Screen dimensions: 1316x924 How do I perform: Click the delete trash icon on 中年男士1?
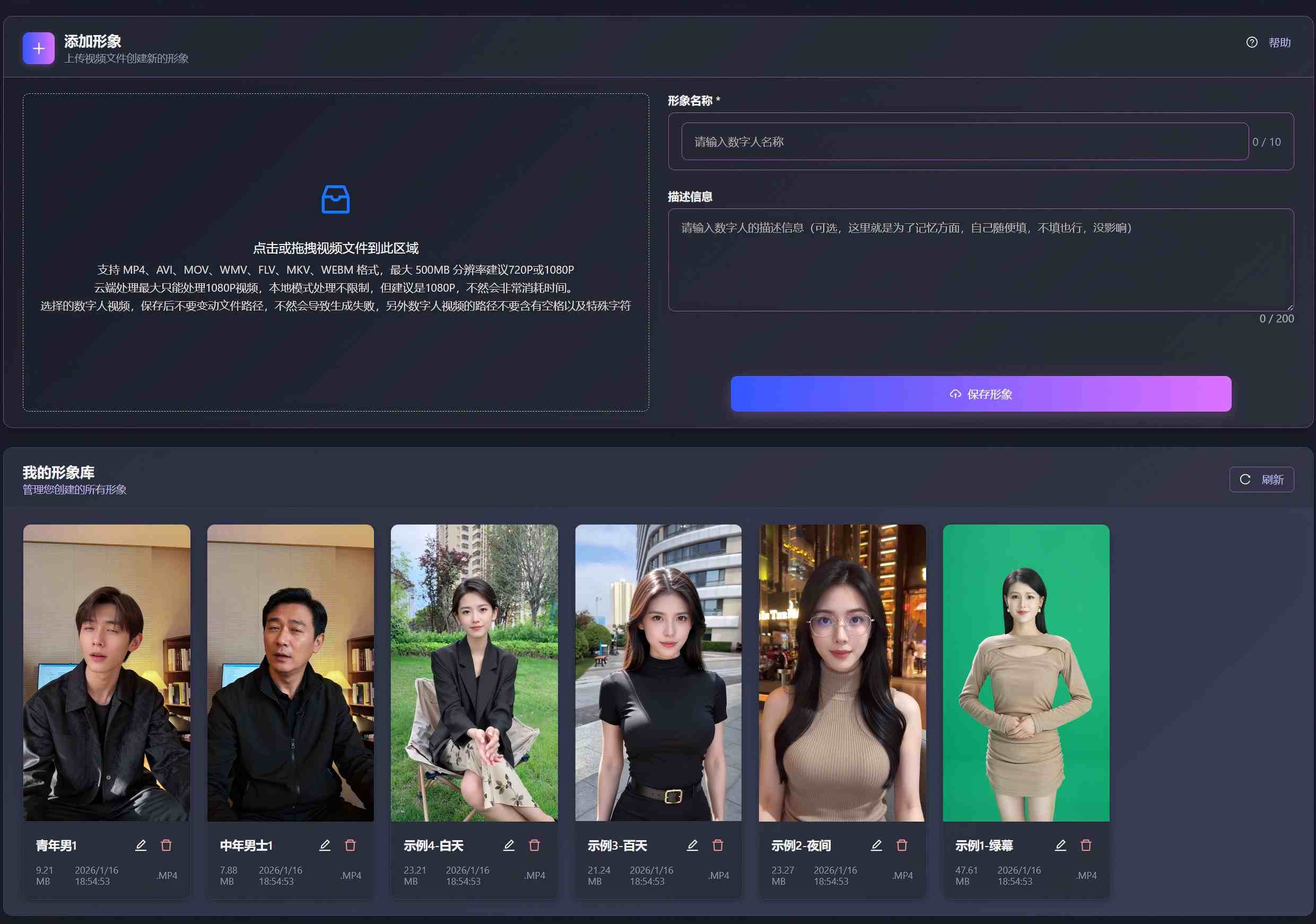click(x=350, y=845)
